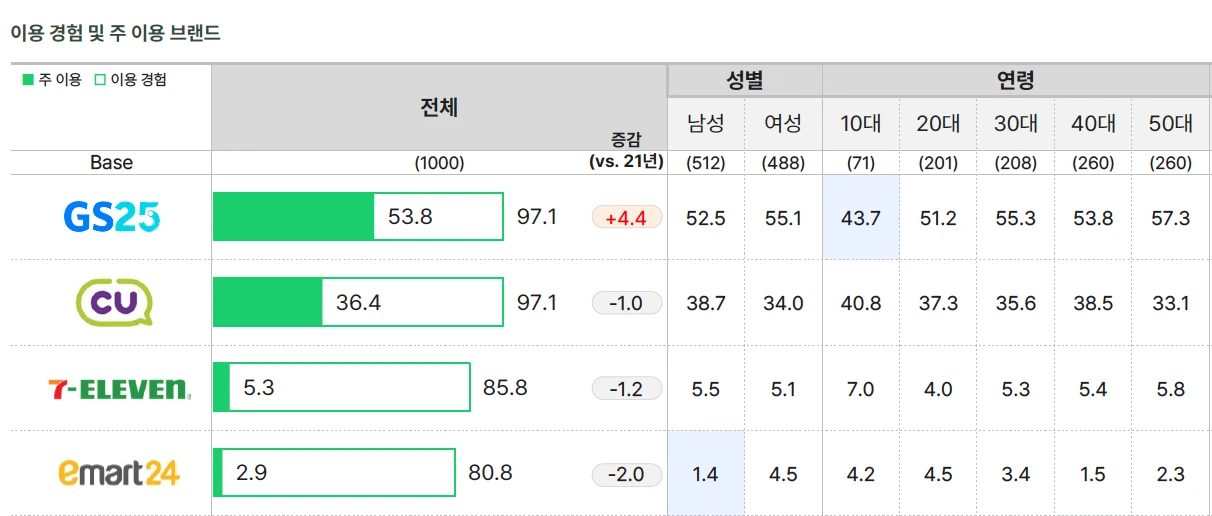Click the 10대 age column header
The height and width of the screenshot is (516, 1212).
click(x=861, y=124)
